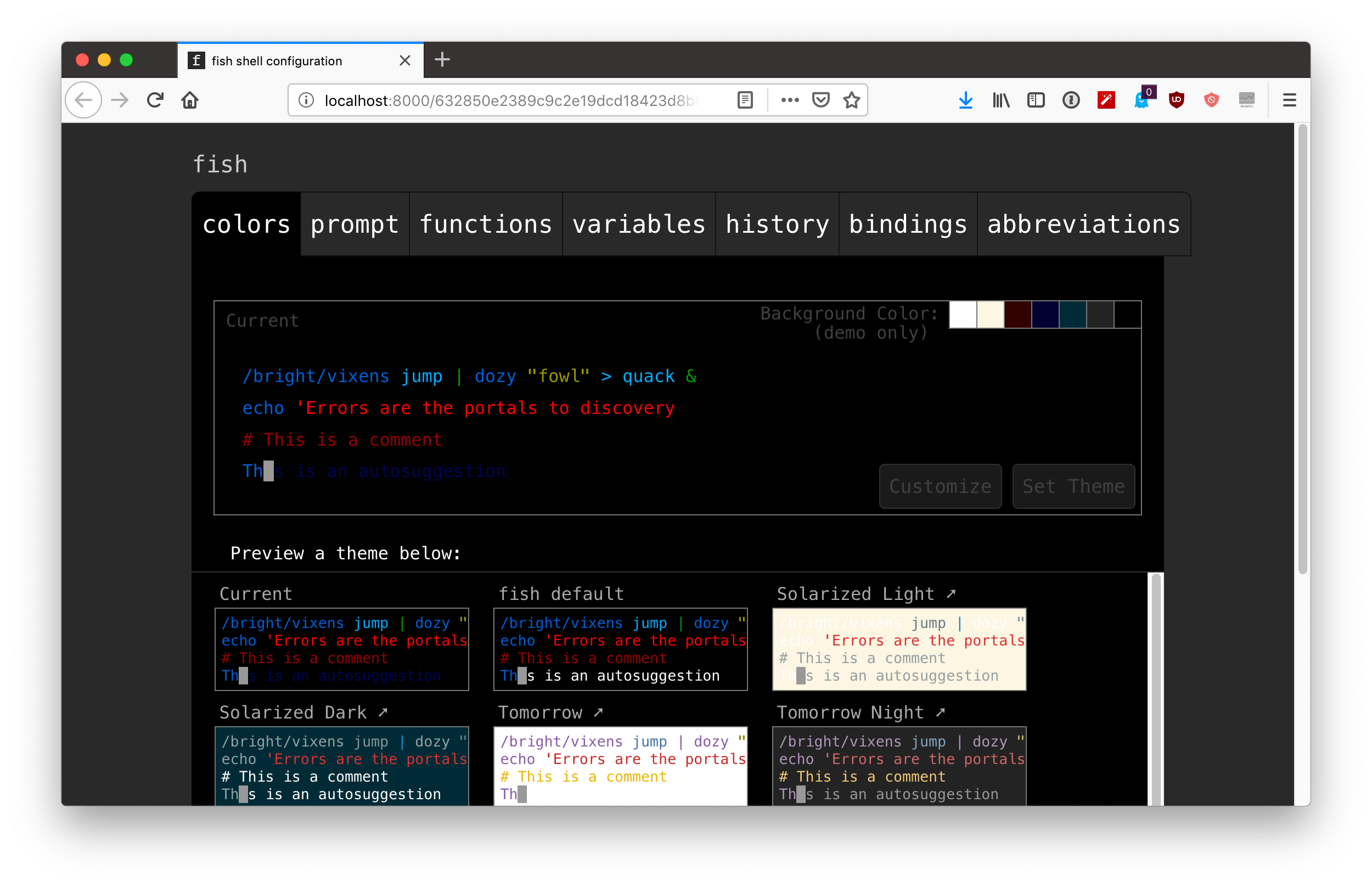This screenshot has width=1372, height=887.
Task: Go to the browser home page
Action: [190, 100]
